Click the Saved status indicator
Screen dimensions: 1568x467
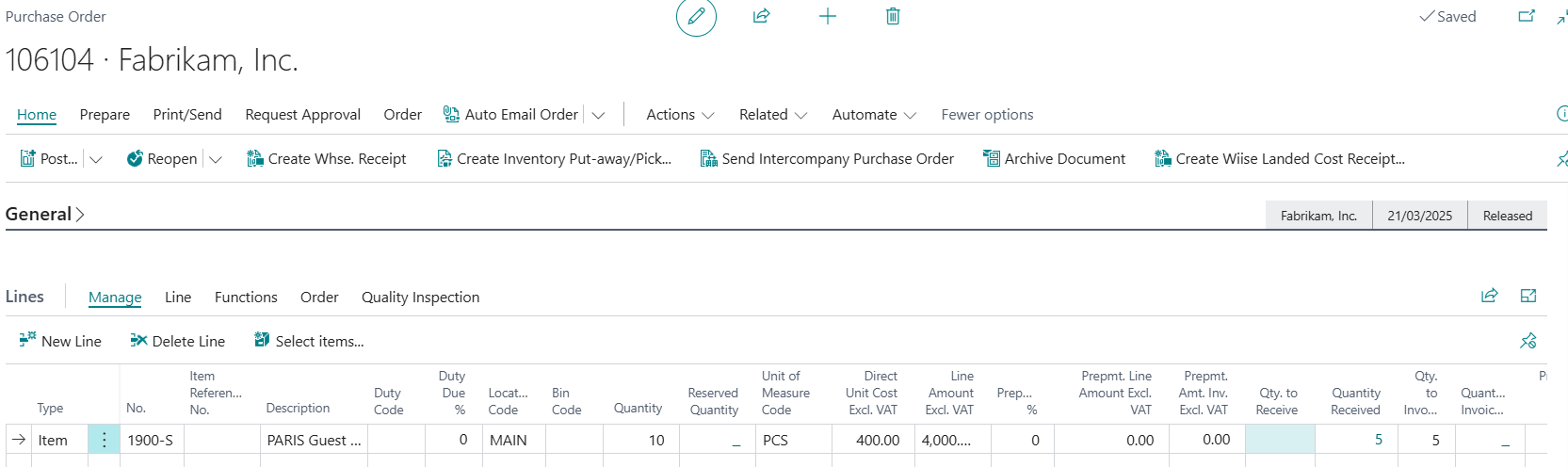[1447, 16]
